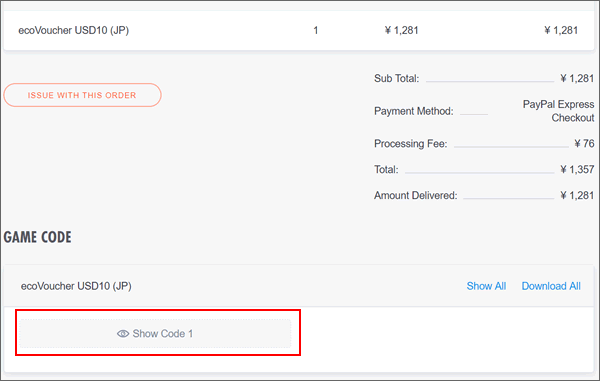The height and width of the screenshot is (381, 600).
Task: Click the ¥ 1,281 value beside Amount Delivered
Action: pos(577,195)
